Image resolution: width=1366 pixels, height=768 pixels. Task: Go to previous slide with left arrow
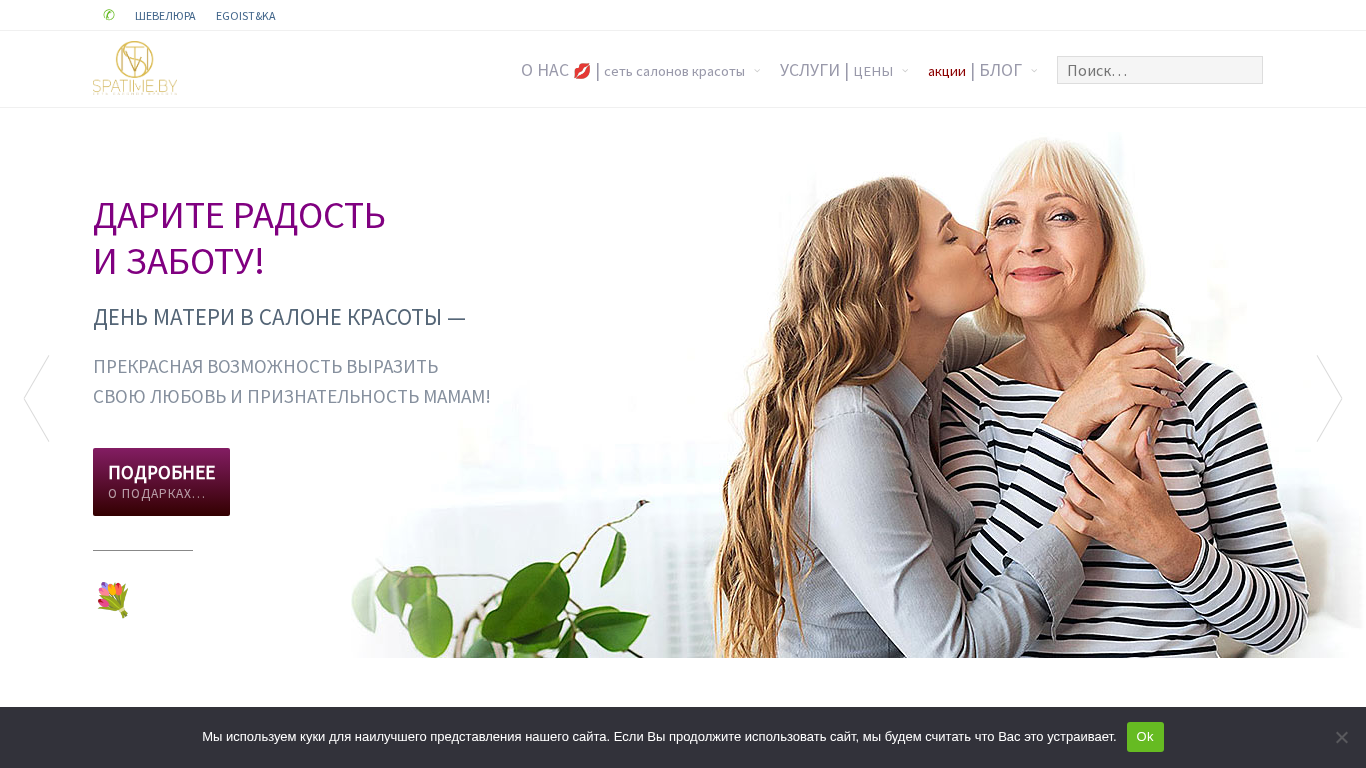(x=36, y=398)
